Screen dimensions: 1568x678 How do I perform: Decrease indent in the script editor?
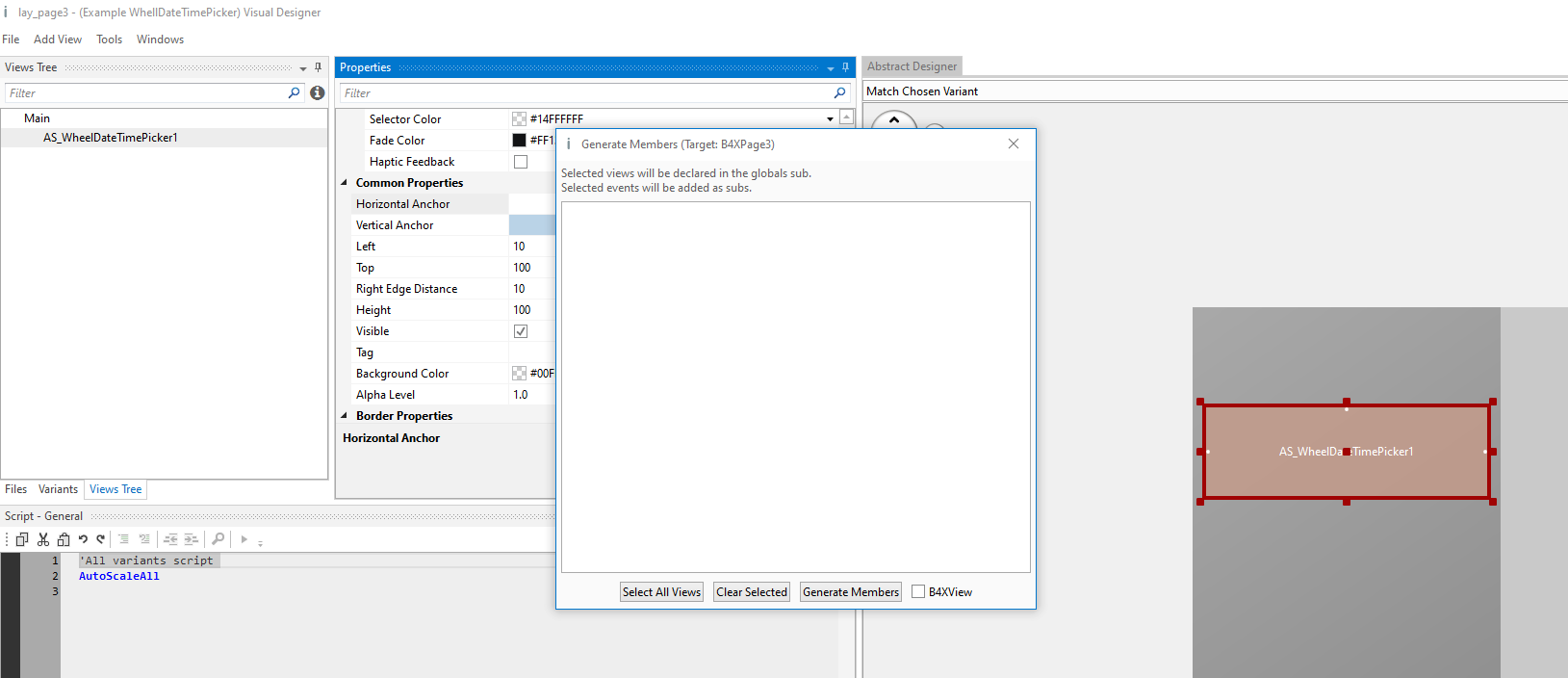pyautogui.click(x=170, y=539)
